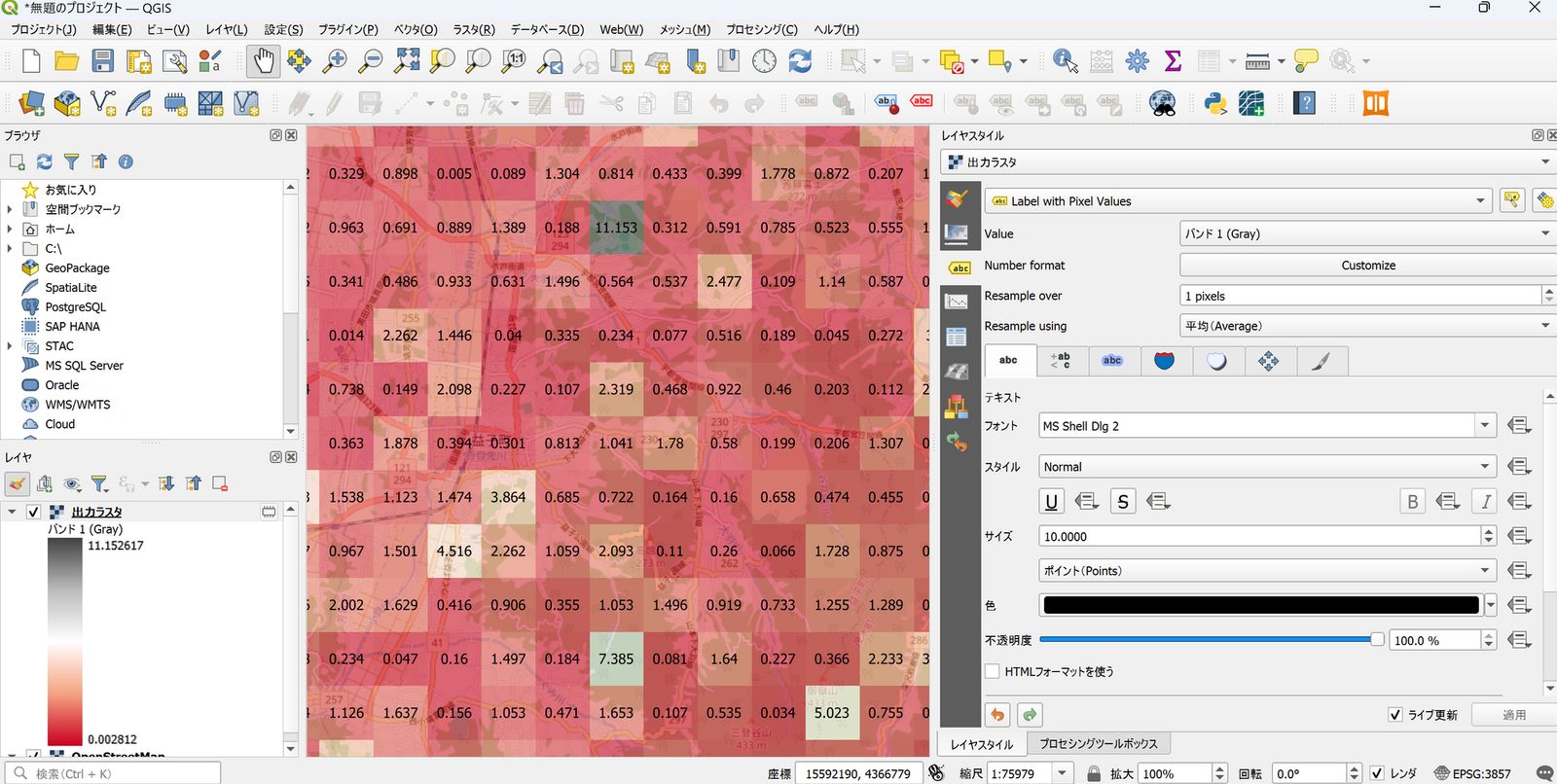The height and width of the screenshot is (784, 1557).
Task: Toggle visibility of 出力ラスタ layer
Action: [33, 512]
